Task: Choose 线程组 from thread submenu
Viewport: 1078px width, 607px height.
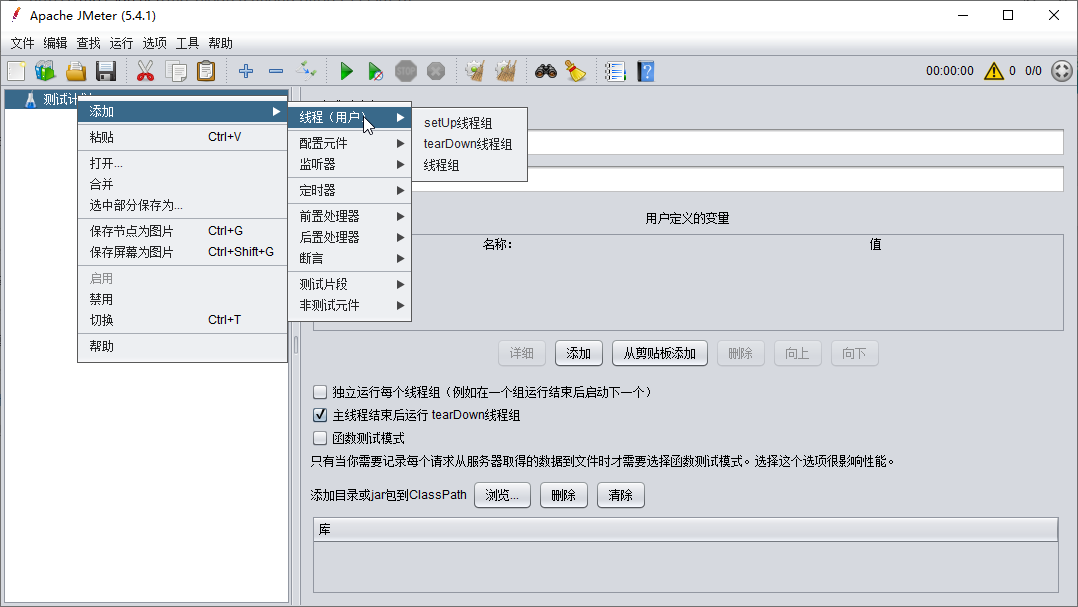Action: (470, 165)
